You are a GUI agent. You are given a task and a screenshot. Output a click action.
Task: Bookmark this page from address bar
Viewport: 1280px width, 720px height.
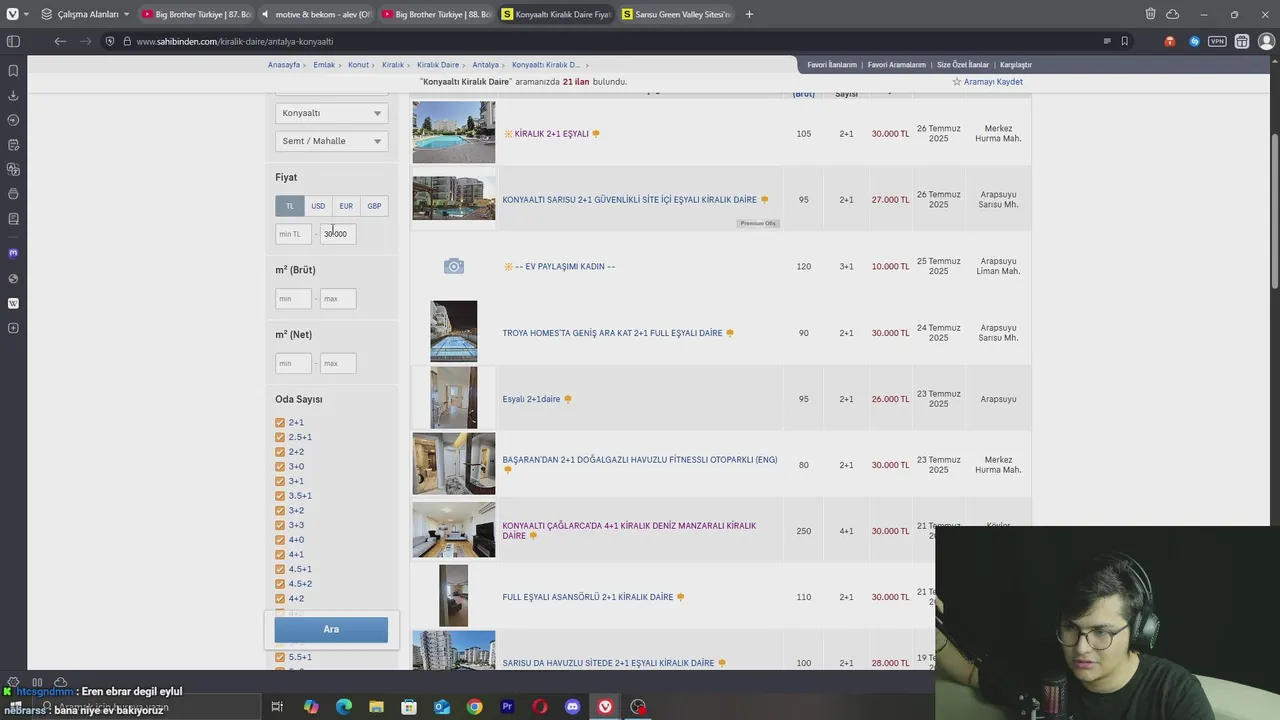1125,41
